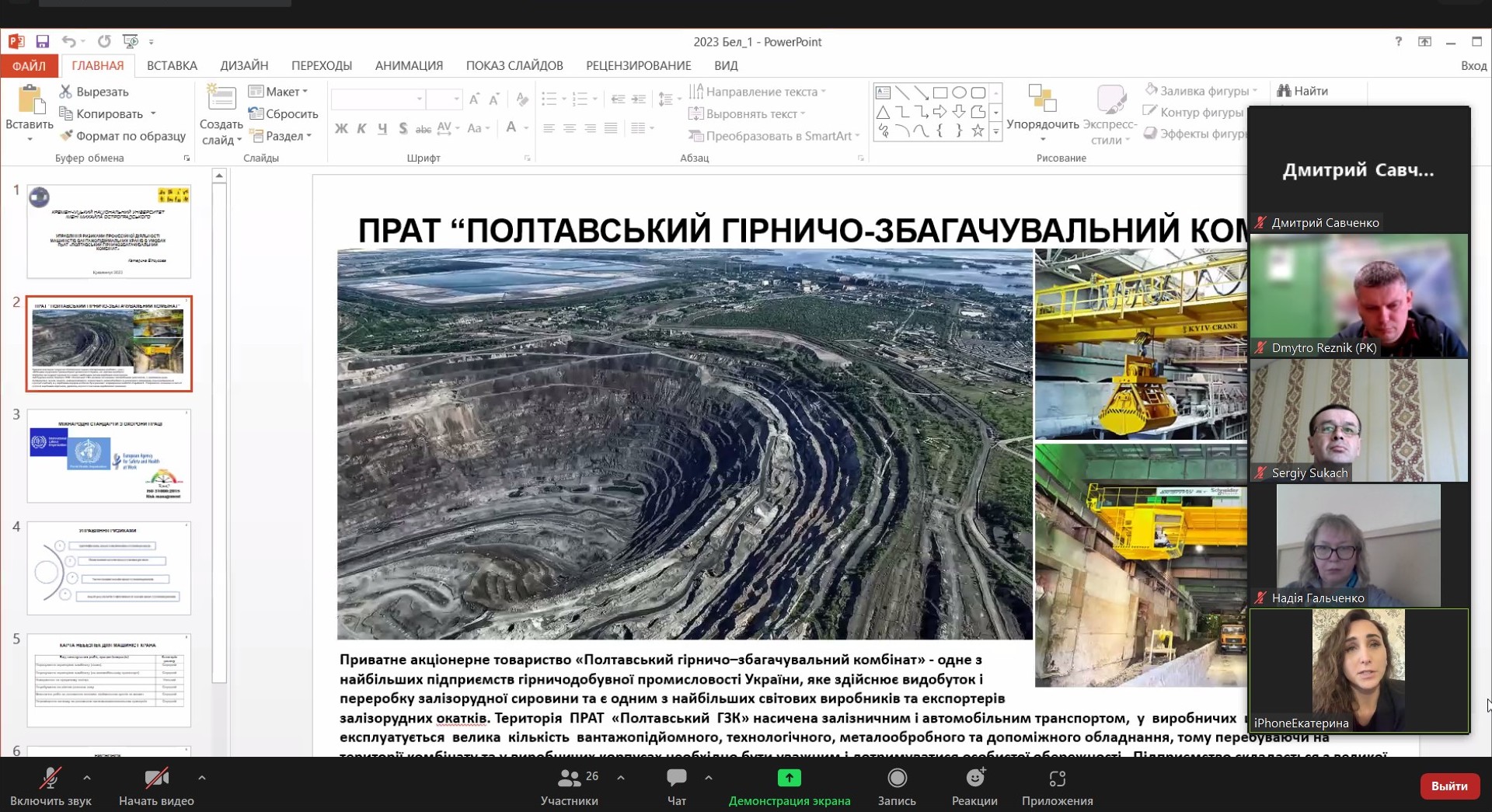Toggle underline (Ч) formatting
This screenshot has width=1492, height=812.
(x=382, y=128)
